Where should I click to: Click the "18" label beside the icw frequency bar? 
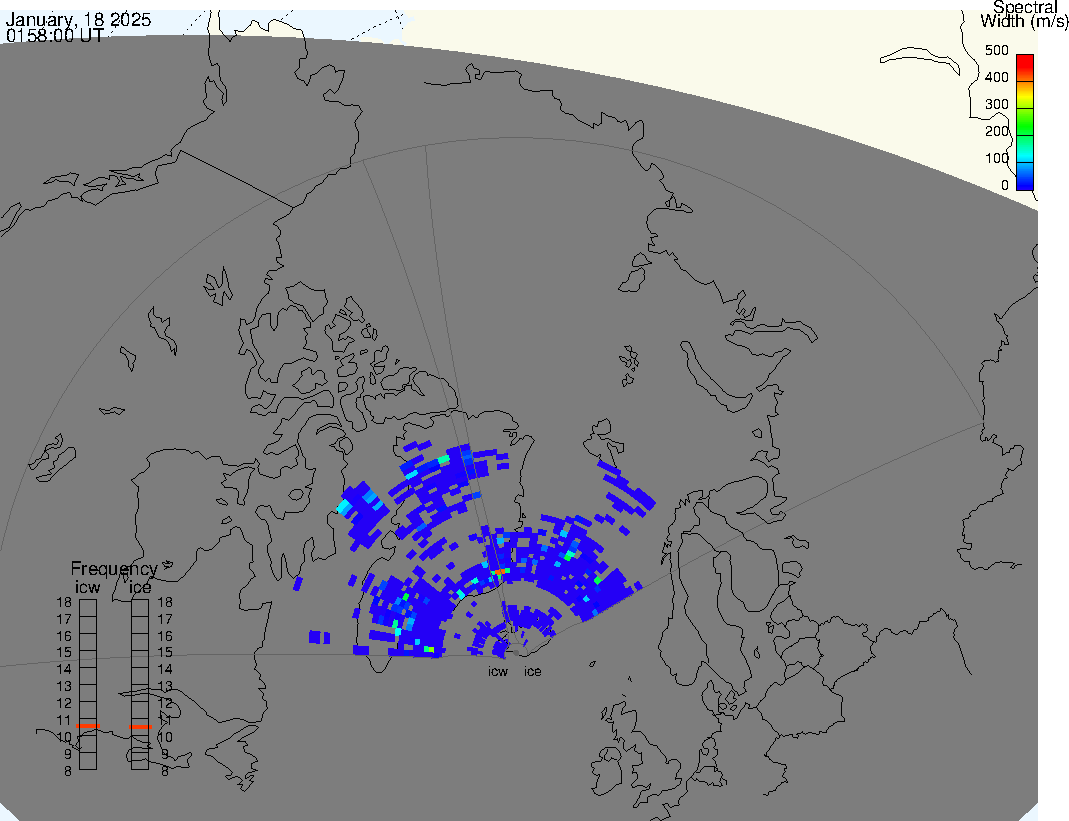coord(64,602)
